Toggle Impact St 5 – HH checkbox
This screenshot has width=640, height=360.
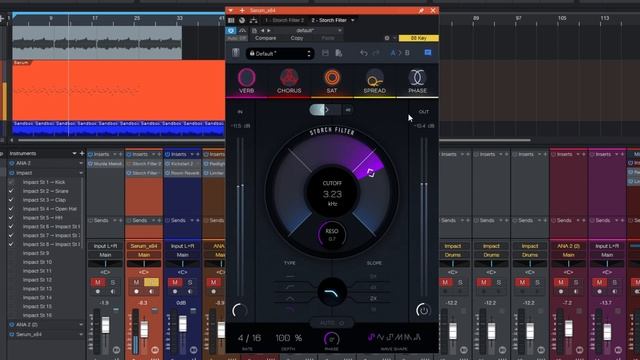[11, 218]
